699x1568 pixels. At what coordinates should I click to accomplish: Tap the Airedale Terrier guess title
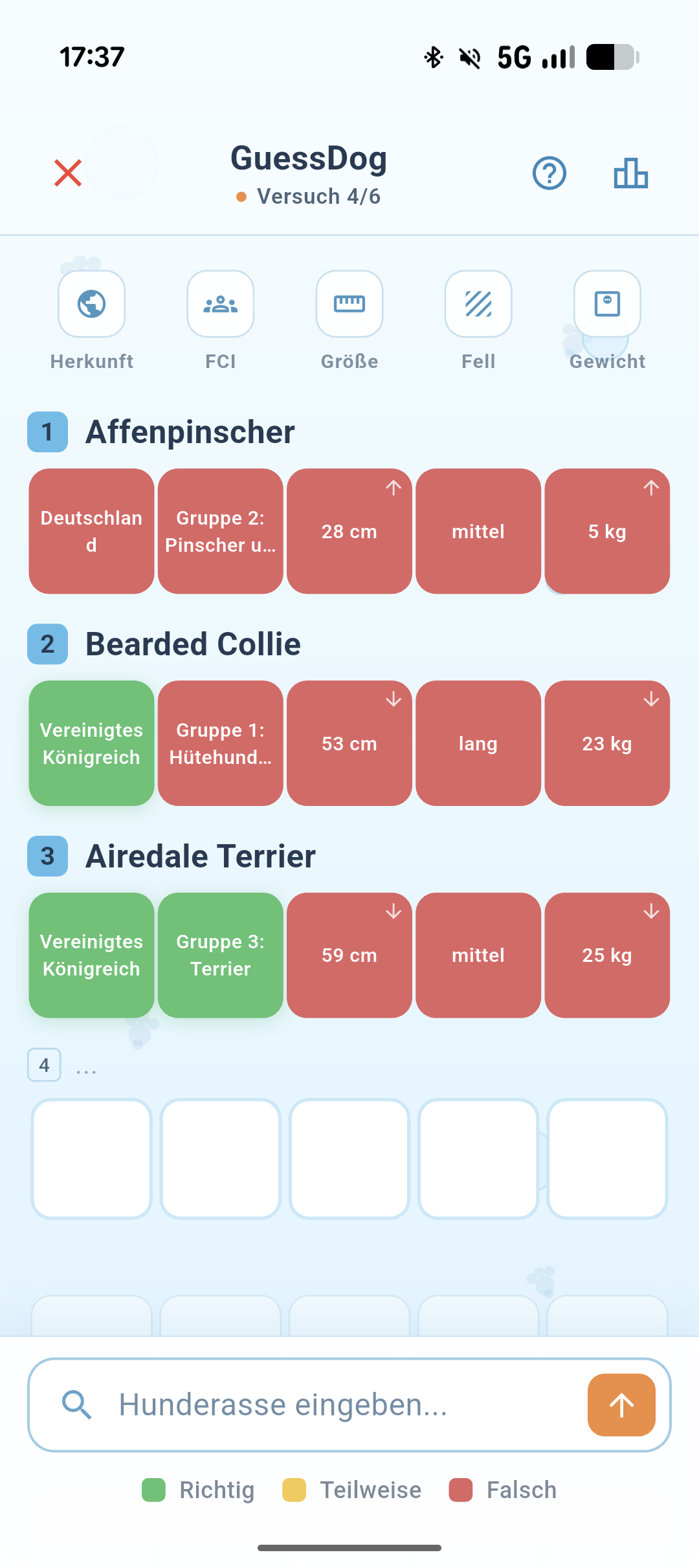click(201, 856)
